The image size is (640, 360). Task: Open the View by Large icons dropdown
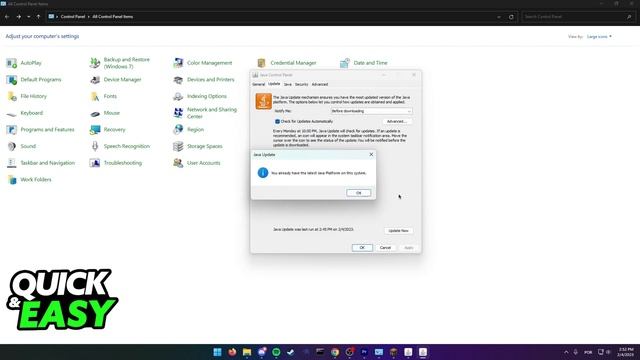[x=599, y=37]
